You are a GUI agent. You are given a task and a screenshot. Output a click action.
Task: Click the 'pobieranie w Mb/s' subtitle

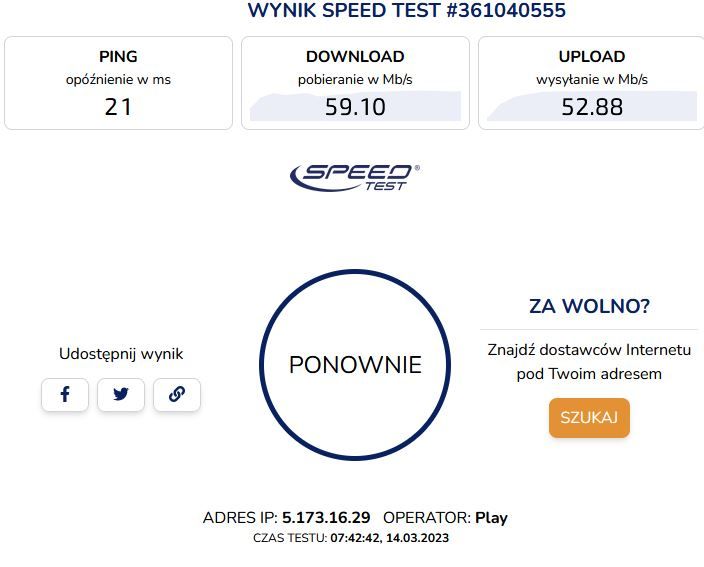355,79
